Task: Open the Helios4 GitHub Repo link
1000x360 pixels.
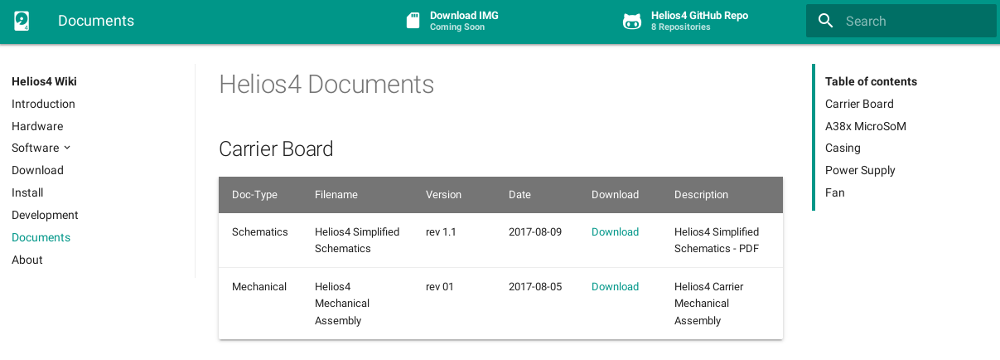Action: tap(686, 20)
